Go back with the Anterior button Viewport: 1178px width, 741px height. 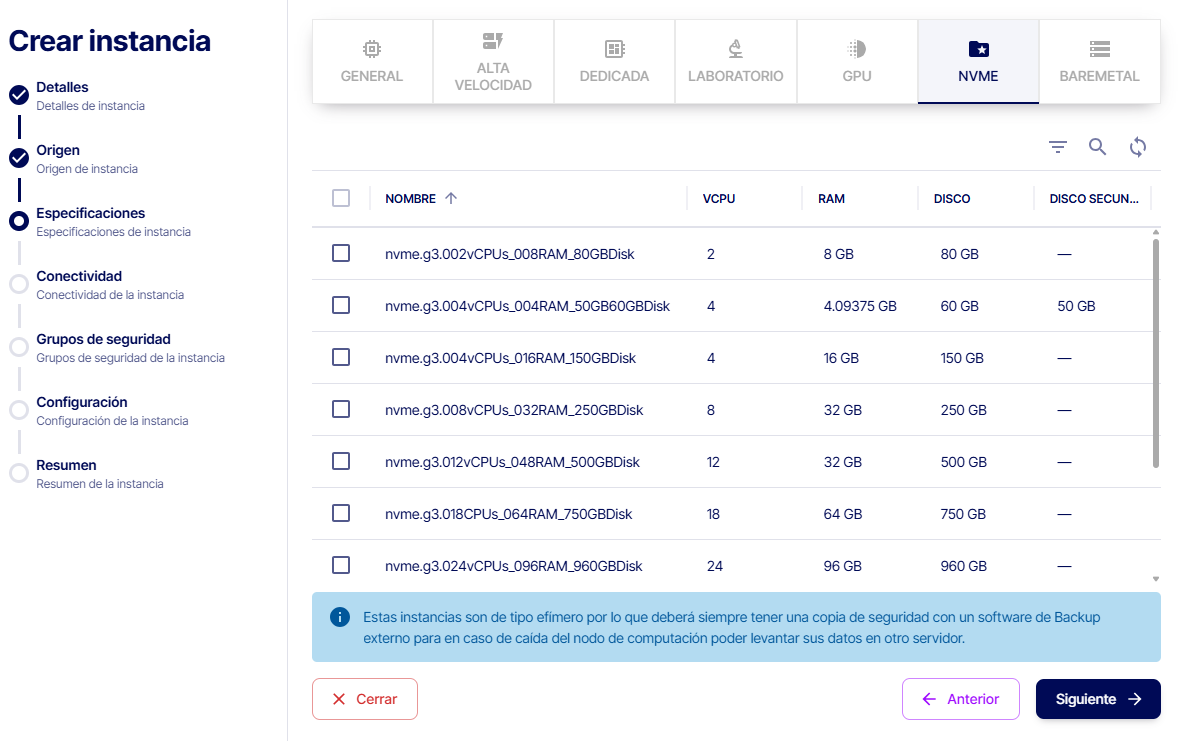click(x=961, y=699)
